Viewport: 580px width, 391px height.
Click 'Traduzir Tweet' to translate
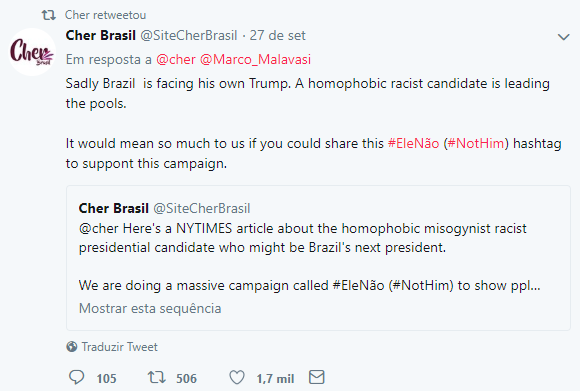click(119, 347)
